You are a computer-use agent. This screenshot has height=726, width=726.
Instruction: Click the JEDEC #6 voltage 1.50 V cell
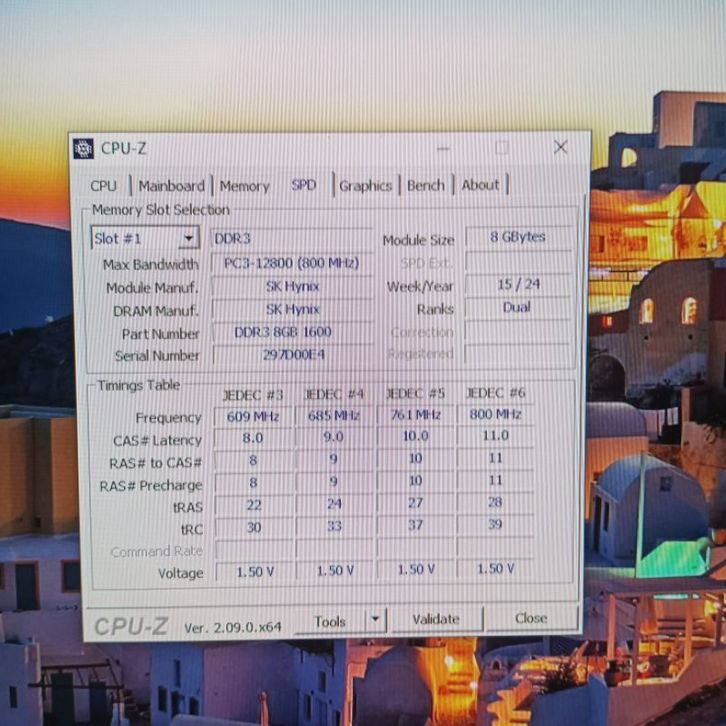(495, 568)
